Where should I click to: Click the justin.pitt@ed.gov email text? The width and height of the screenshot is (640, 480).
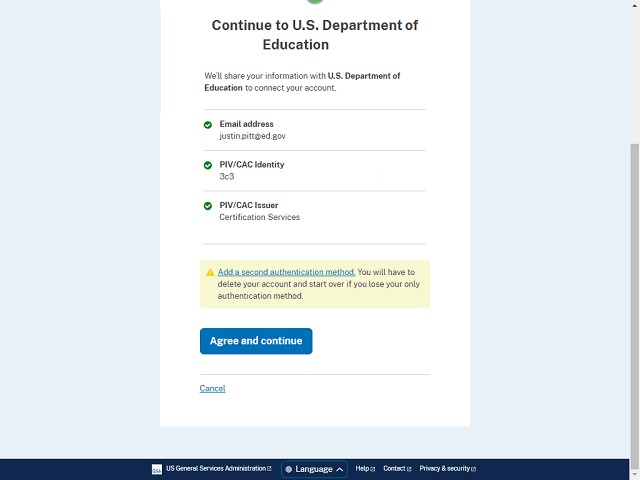(252, 136)
